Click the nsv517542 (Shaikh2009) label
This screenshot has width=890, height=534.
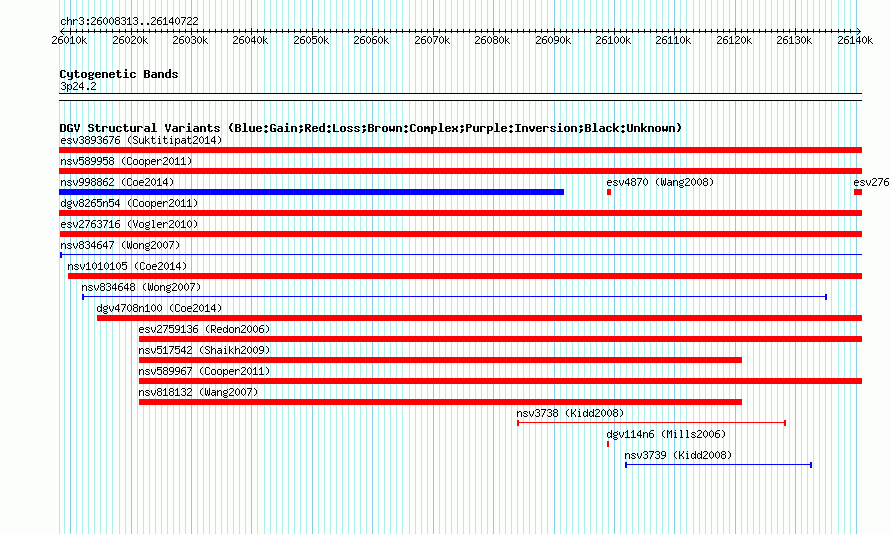click(204, 350)
